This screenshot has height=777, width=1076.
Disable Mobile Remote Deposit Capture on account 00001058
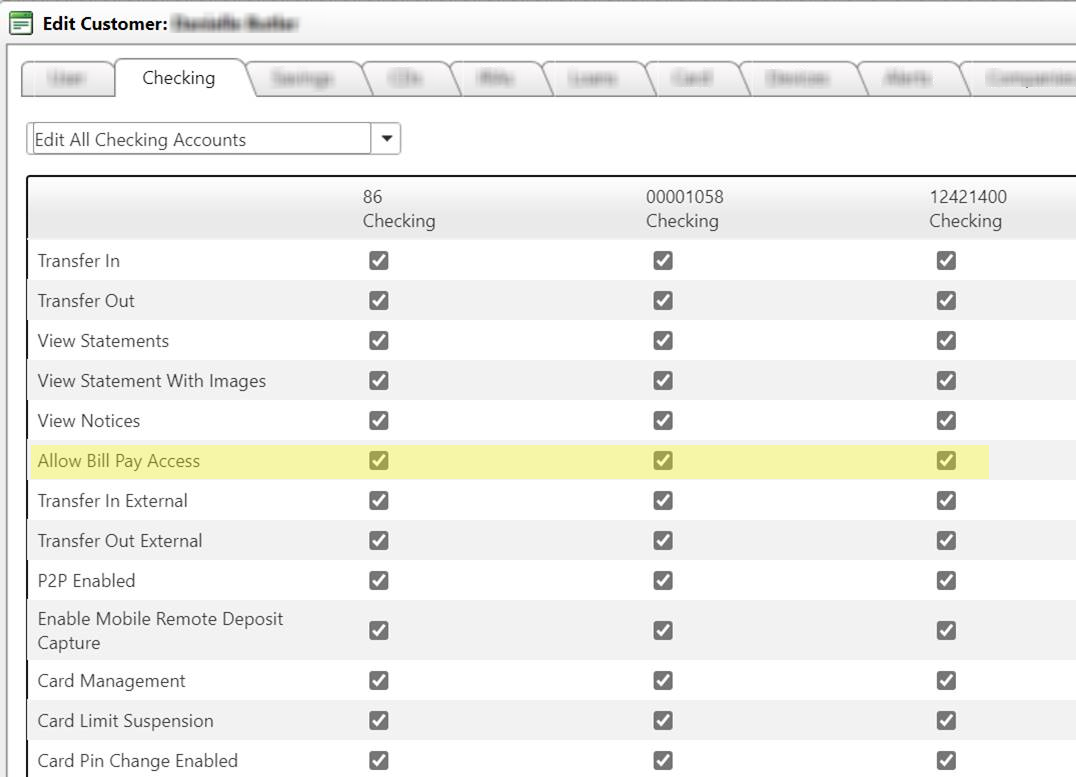click(663, 630)
